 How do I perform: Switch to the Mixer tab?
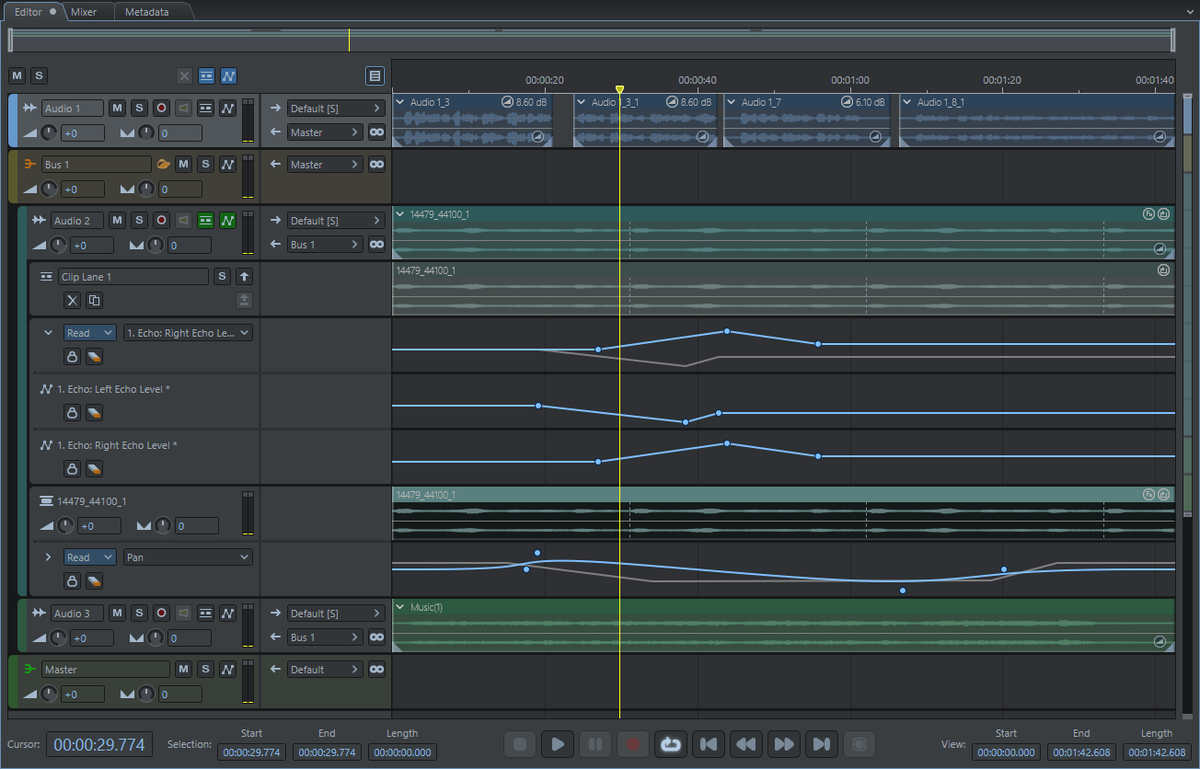point(84,12)
